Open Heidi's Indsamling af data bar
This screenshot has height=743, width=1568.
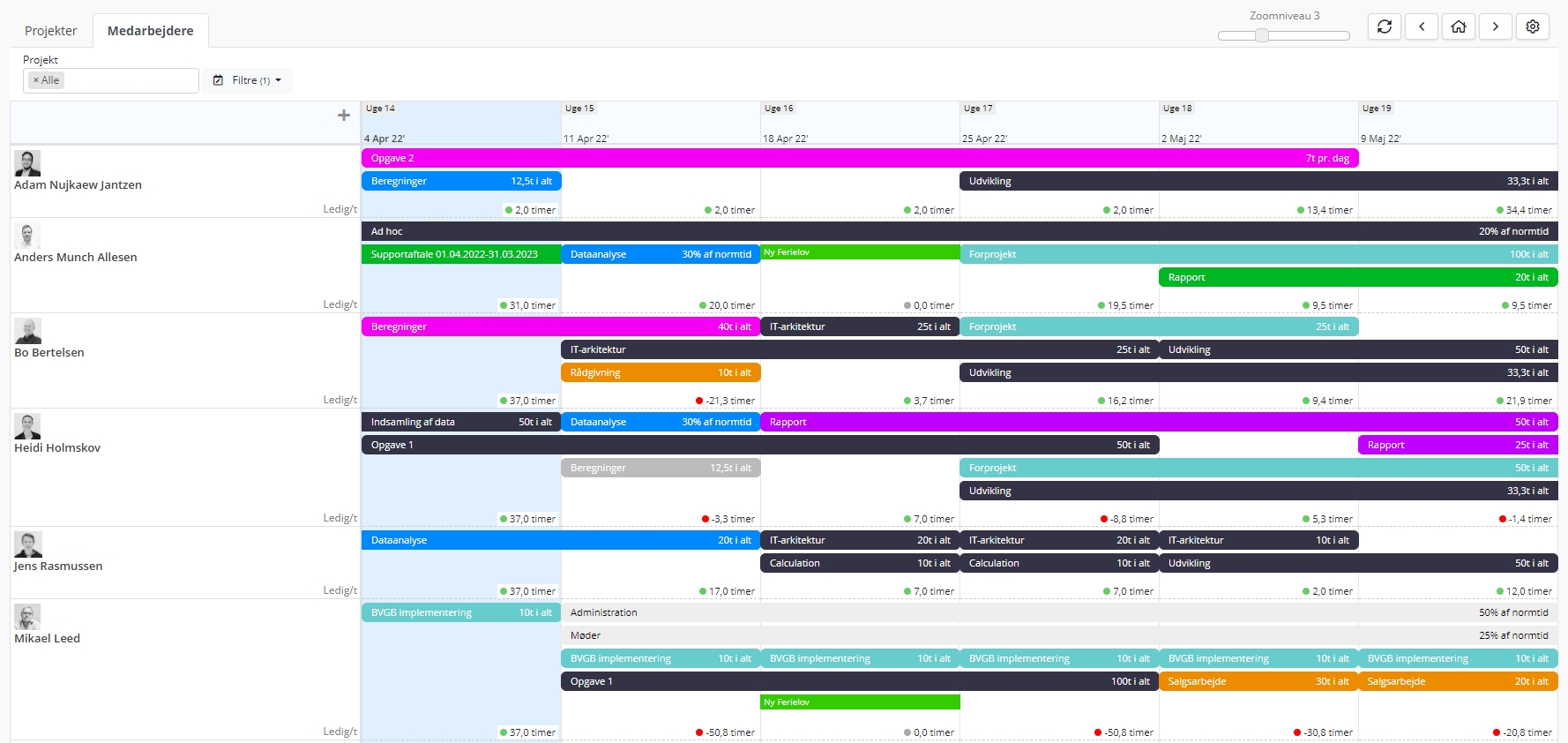click(x=461, y=422)
